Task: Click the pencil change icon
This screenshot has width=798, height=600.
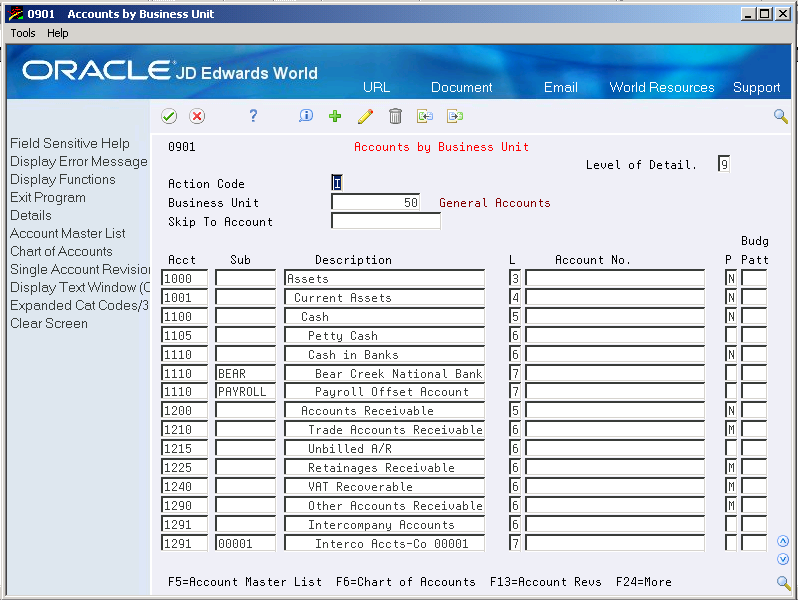Action: (365, 117)
